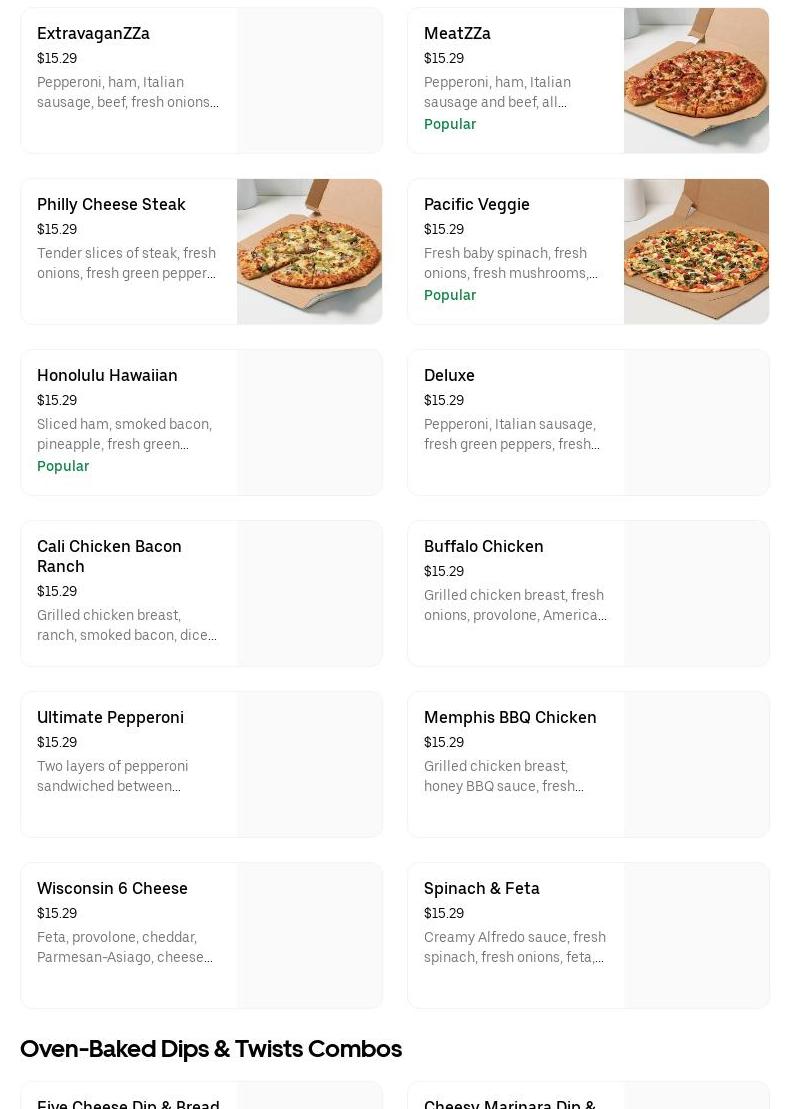This screenshot has width=804, height=1109.
Task: Select Buffalo Chicken pizza
Action: pos(587,593)
